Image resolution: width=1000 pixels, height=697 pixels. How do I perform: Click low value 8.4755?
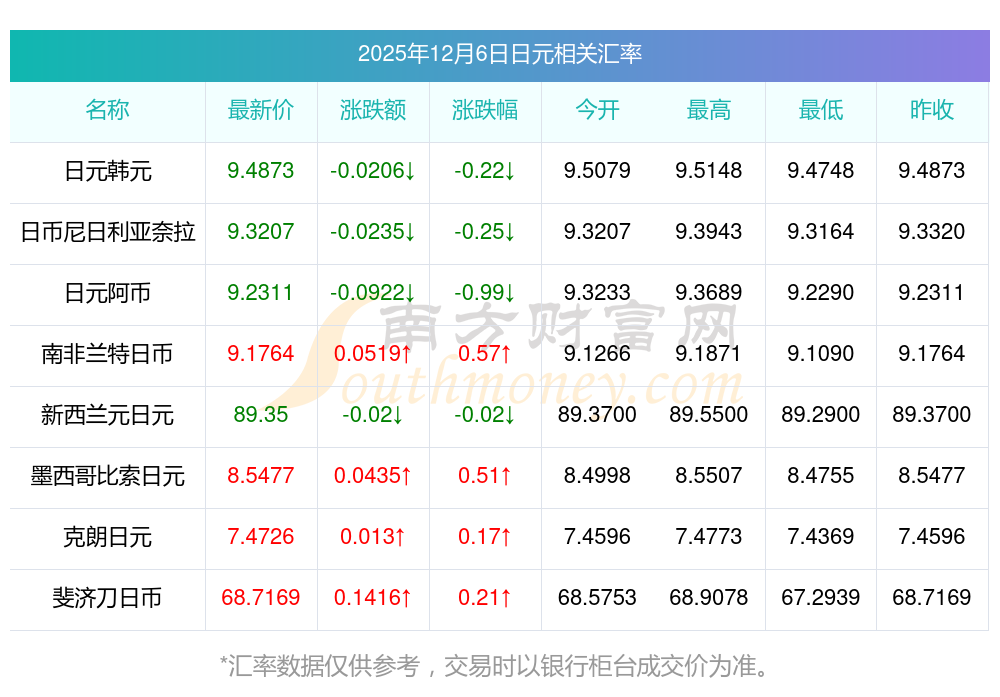point(821,475)
